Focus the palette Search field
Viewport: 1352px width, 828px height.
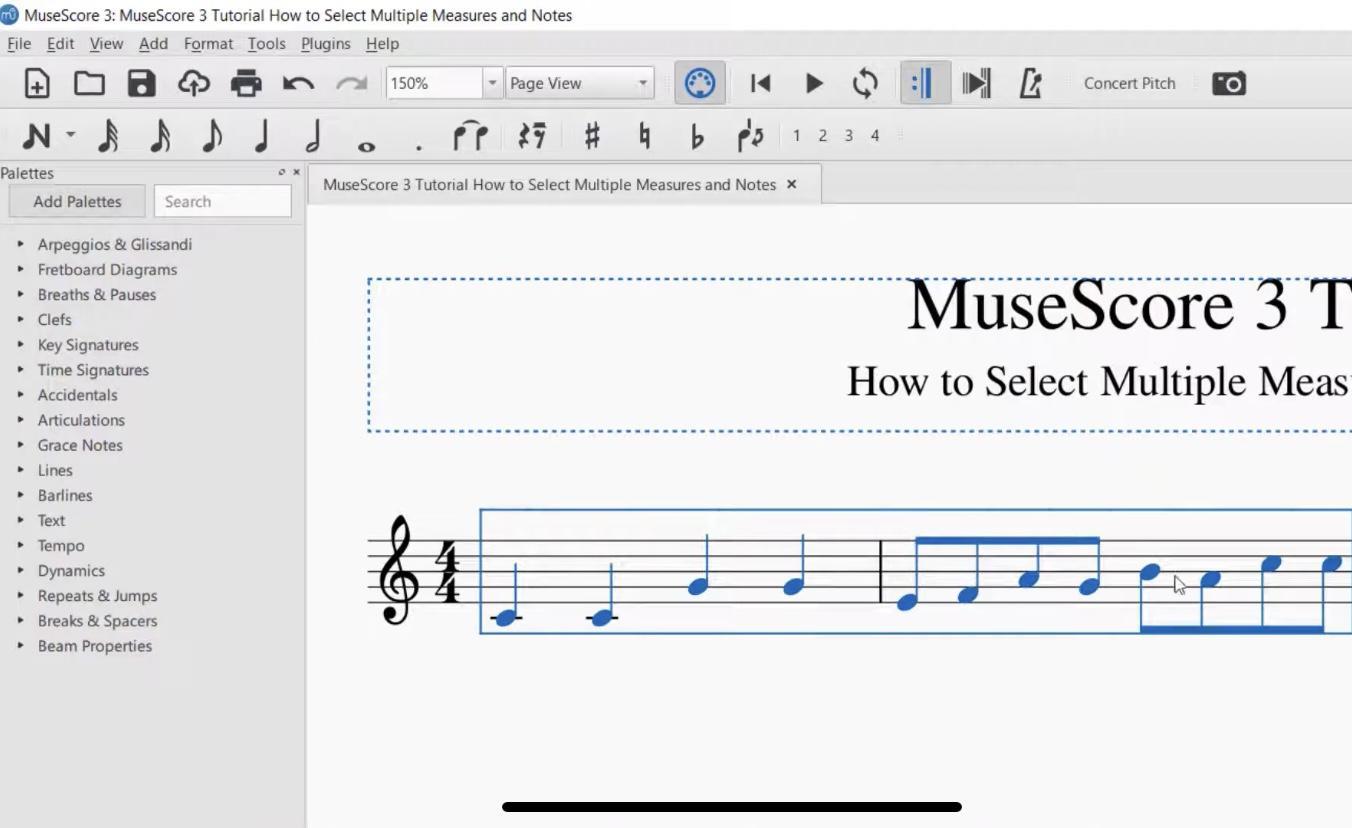[222, 201]
